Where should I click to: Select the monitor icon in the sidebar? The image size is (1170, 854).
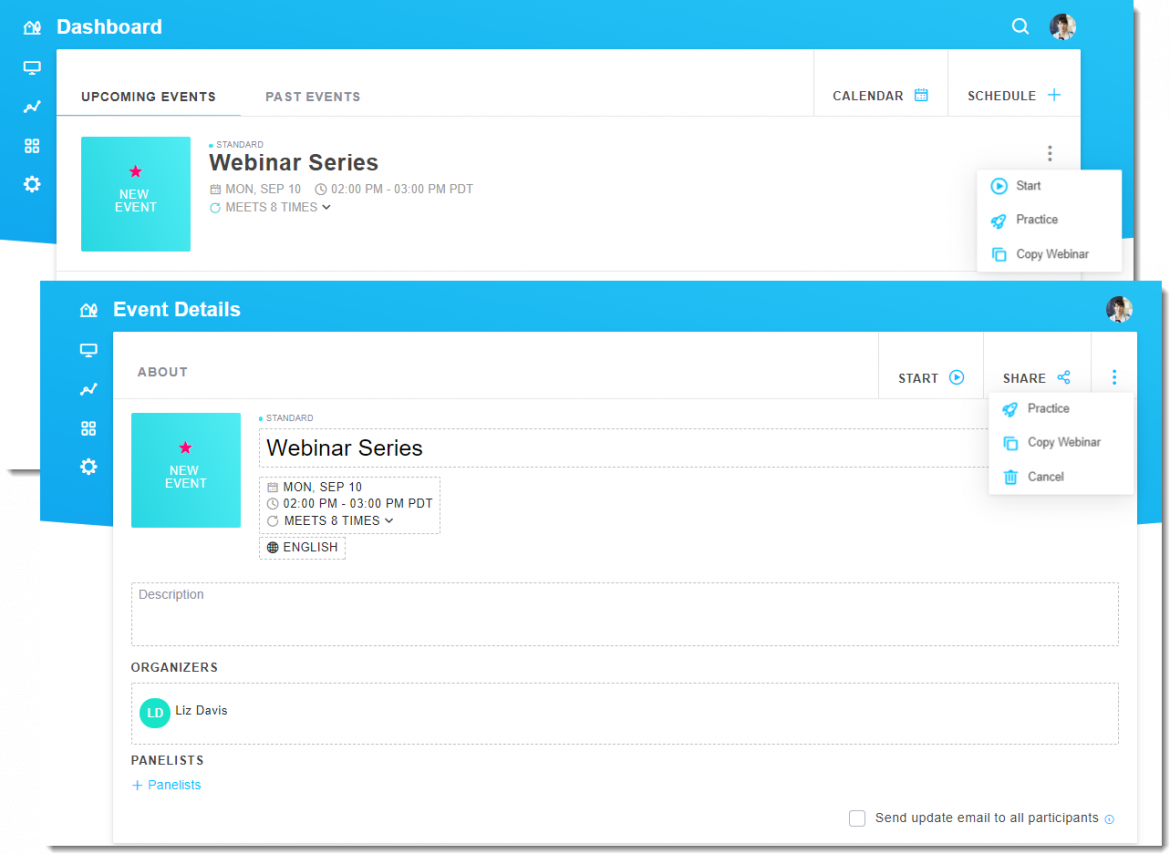point(31,67)
